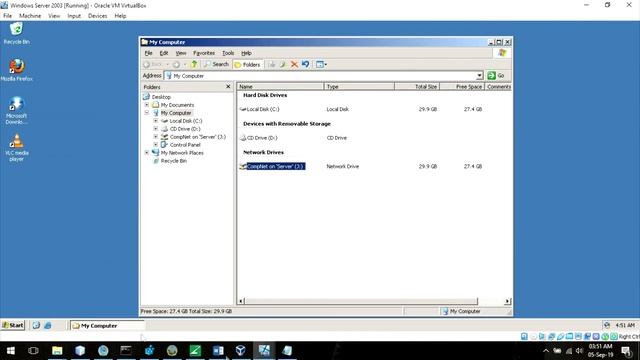640x360 pixels.
Task: Click inside the Address field
Action: [320, 76]
